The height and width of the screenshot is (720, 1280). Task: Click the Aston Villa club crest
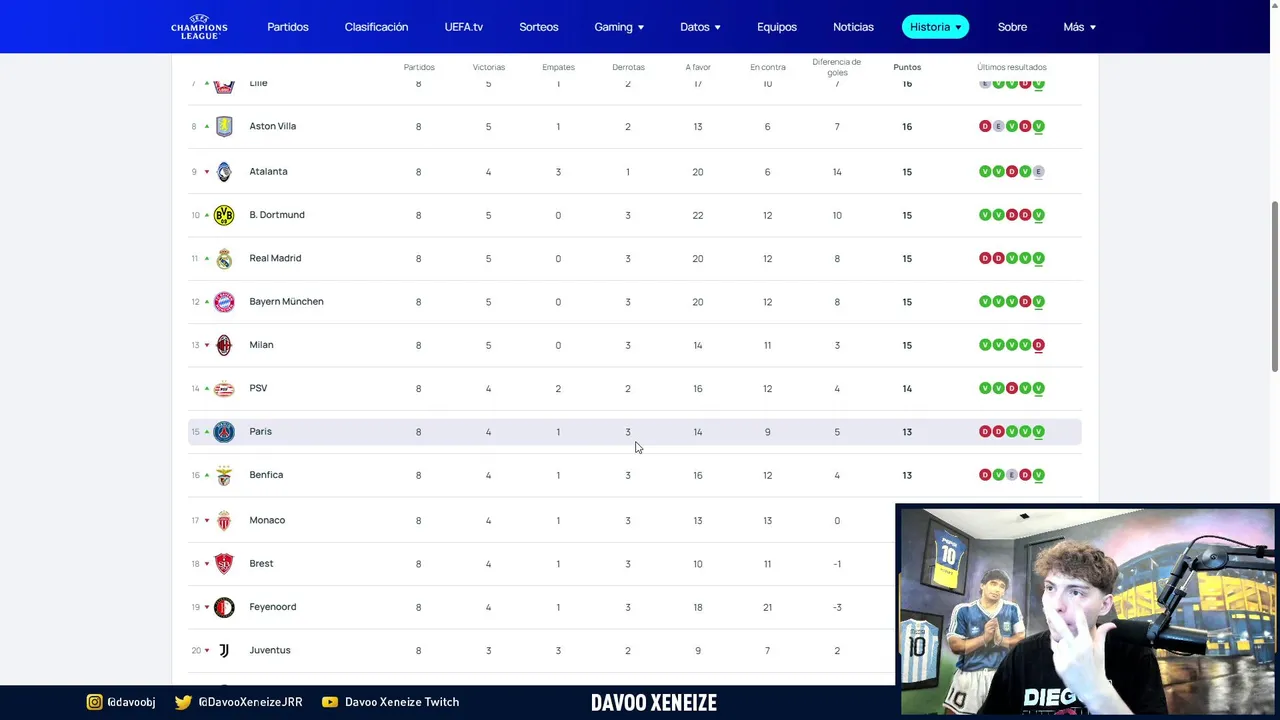point(224,126)
